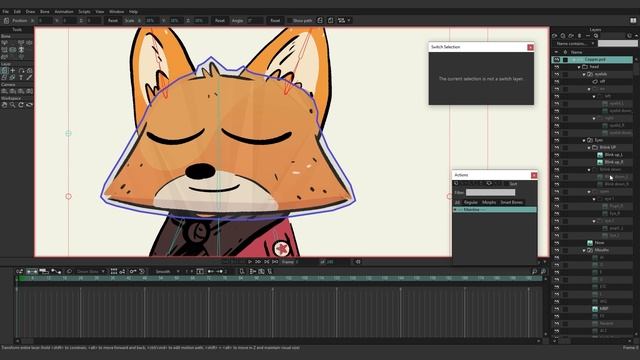Collapse the Mouths switch layer
This screenshot has width=640, height=360.
point(584,250)
